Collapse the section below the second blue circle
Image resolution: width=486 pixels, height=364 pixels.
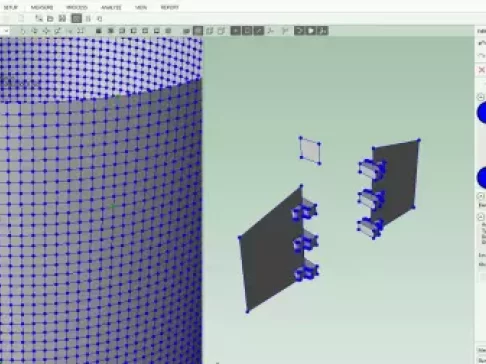(x=480, y=196)
